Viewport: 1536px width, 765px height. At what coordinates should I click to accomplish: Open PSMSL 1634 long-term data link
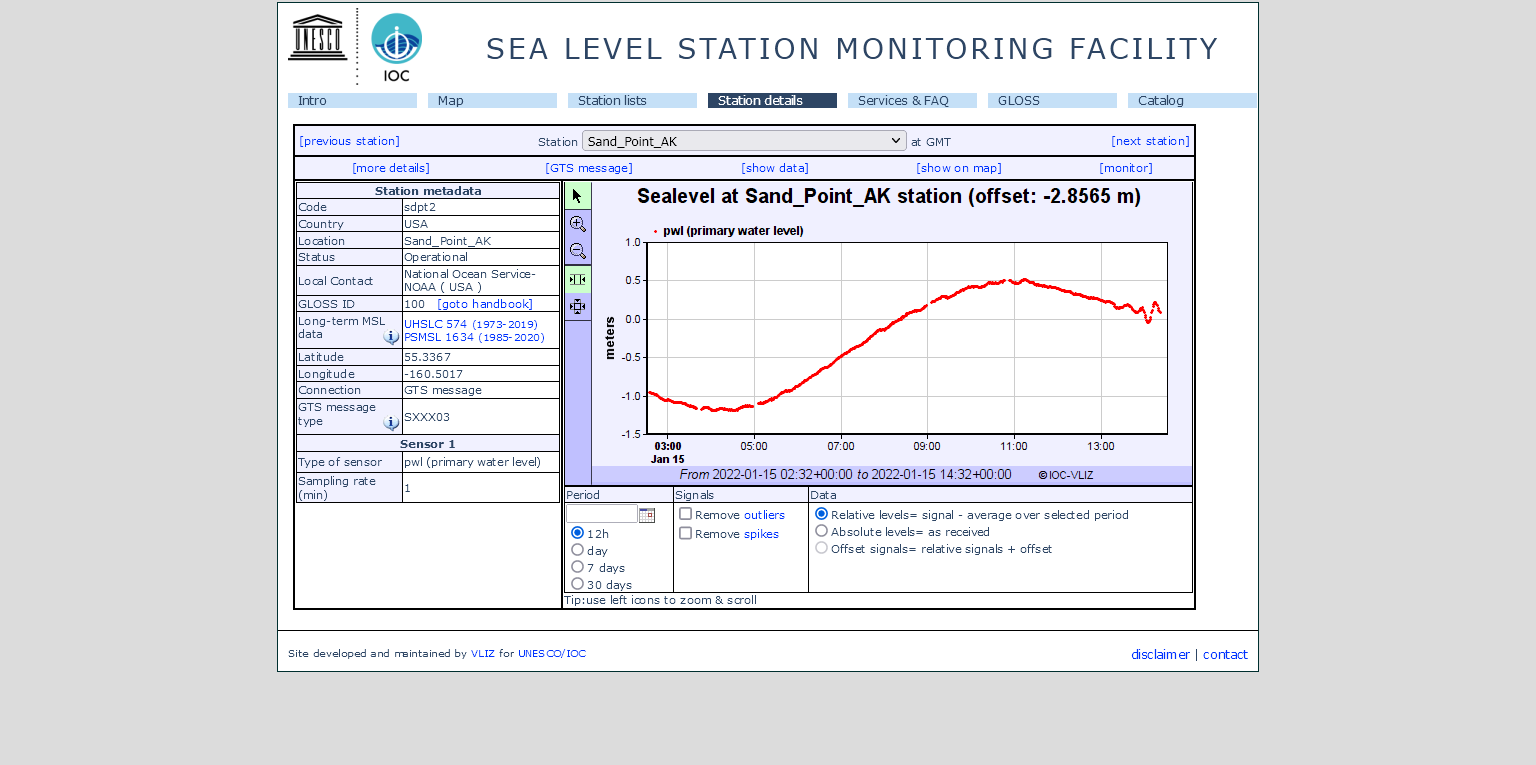click(474, 338)
